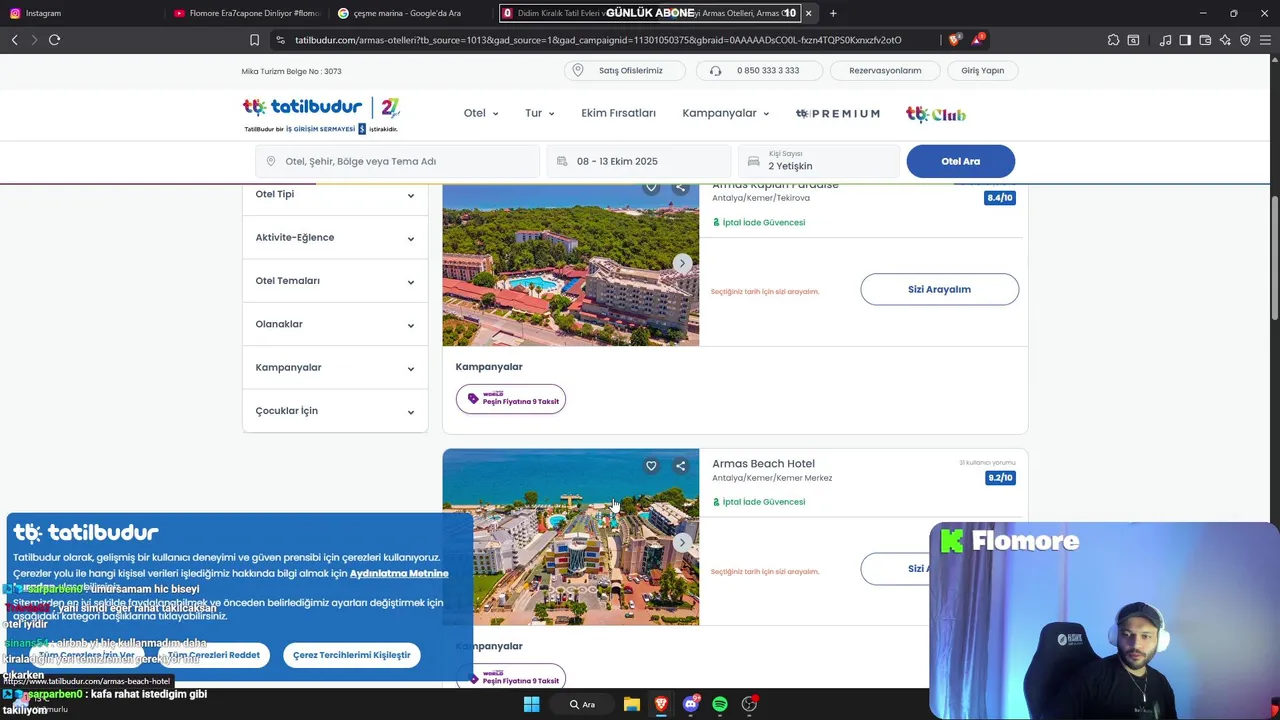Open Rezervasyonlarım page

pos(885,71)
